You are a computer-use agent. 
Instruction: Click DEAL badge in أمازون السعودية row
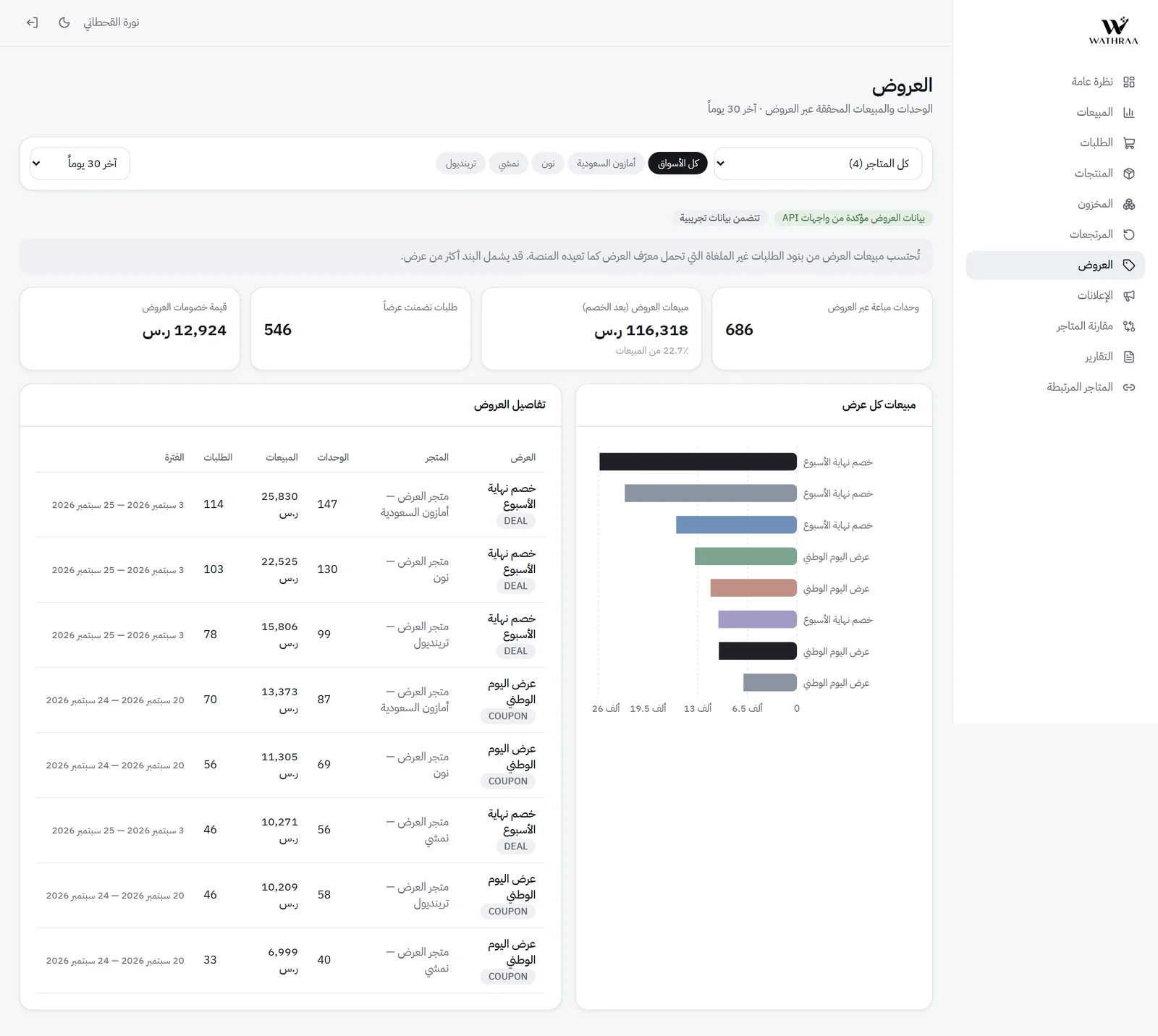(516, 521)
